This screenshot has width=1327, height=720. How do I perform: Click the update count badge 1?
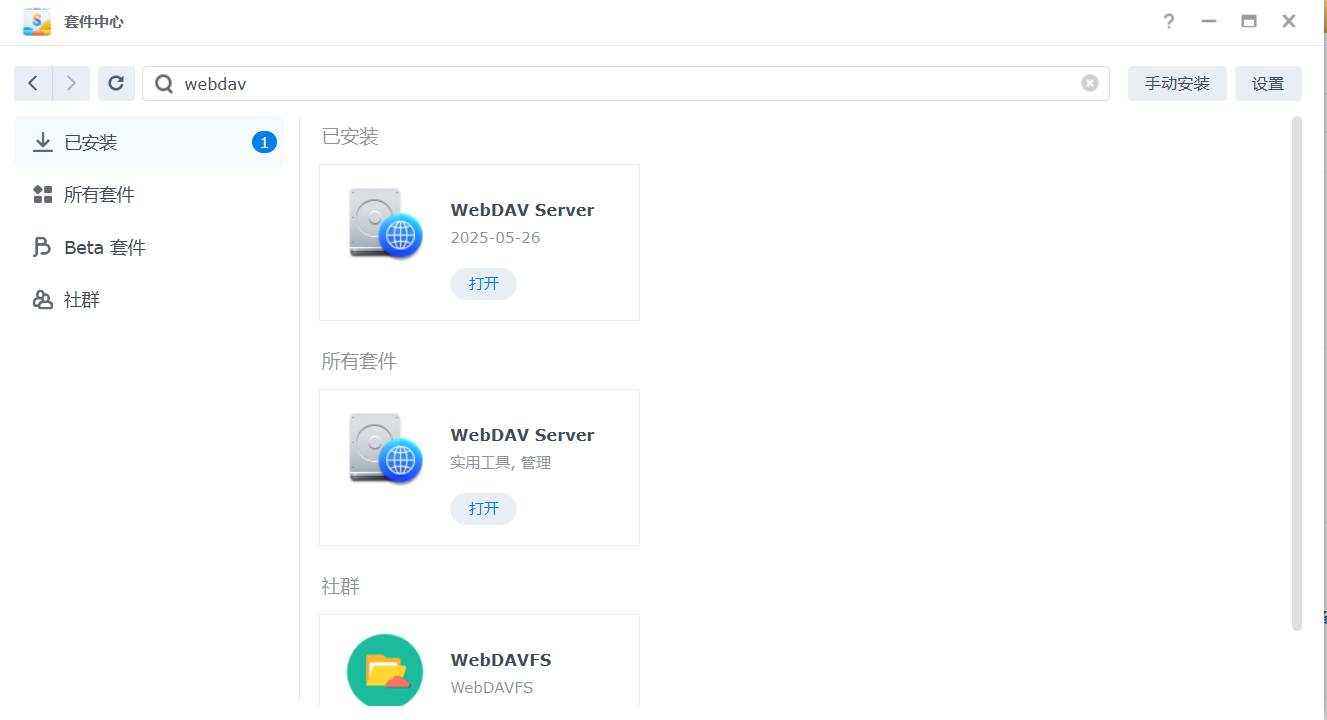coord(264,143)
